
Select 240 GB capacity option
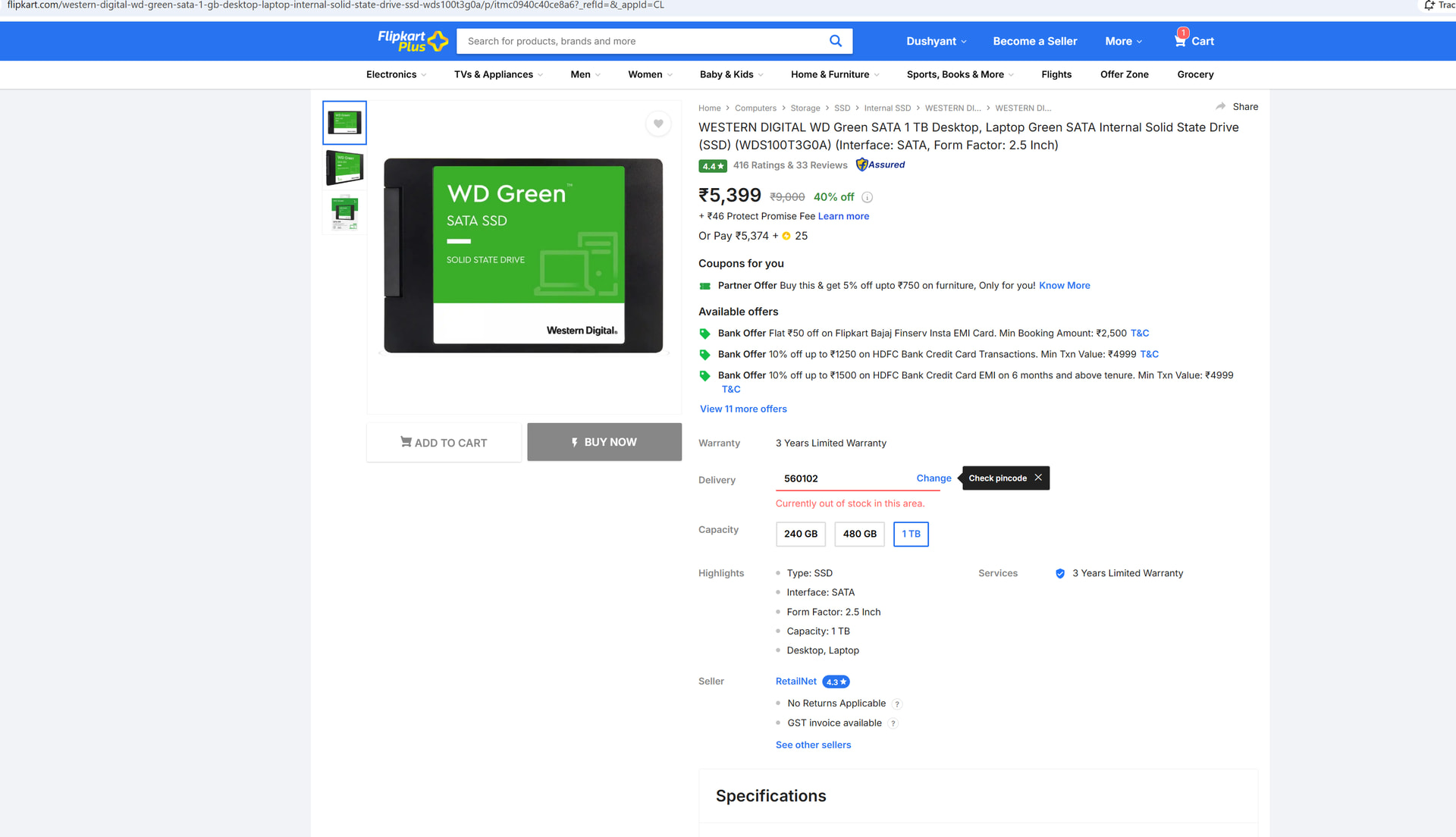[800, 534]
